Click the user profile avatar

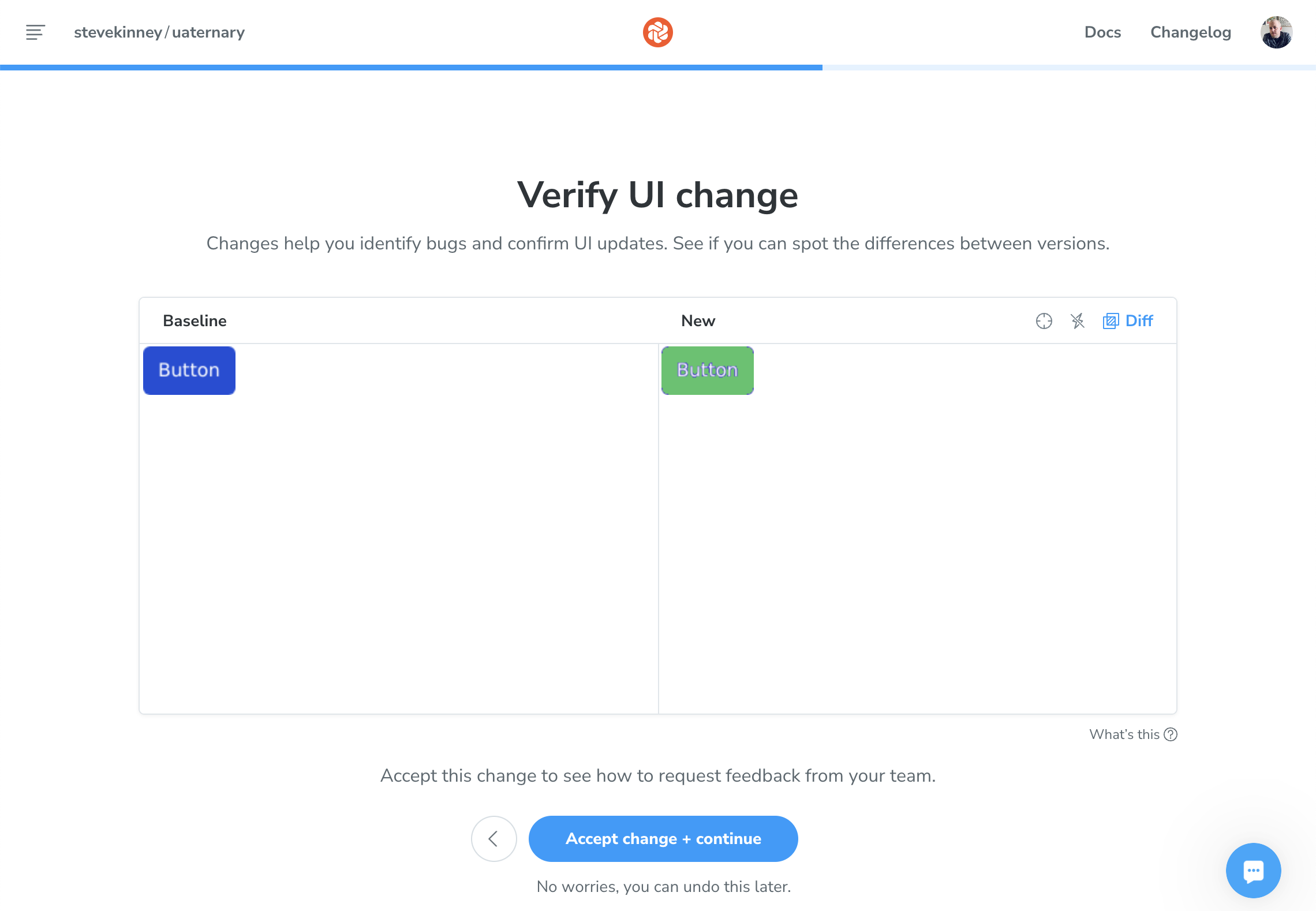tap(1276, 32)
